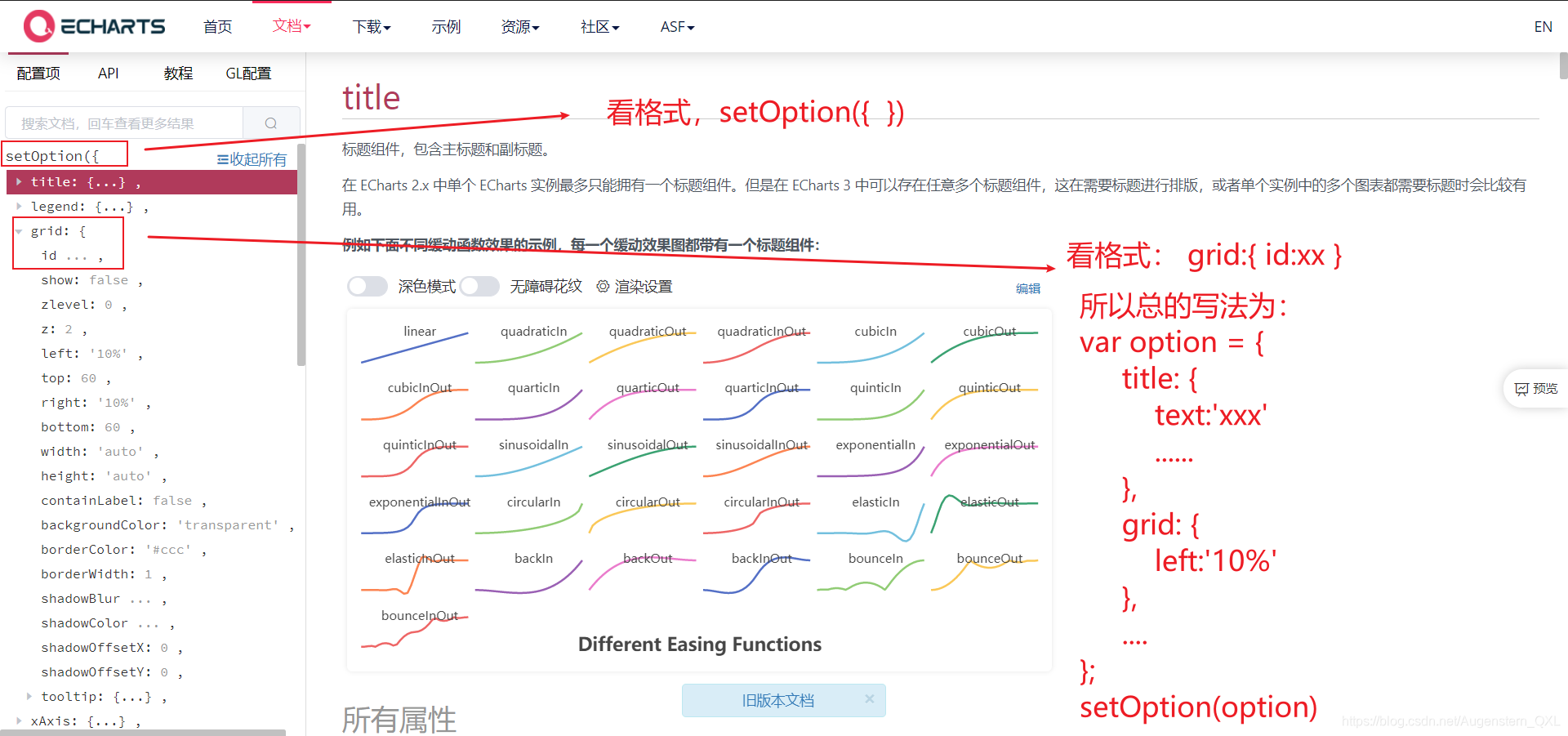Open the 旧版本文档 link

[x=777, y=700]
